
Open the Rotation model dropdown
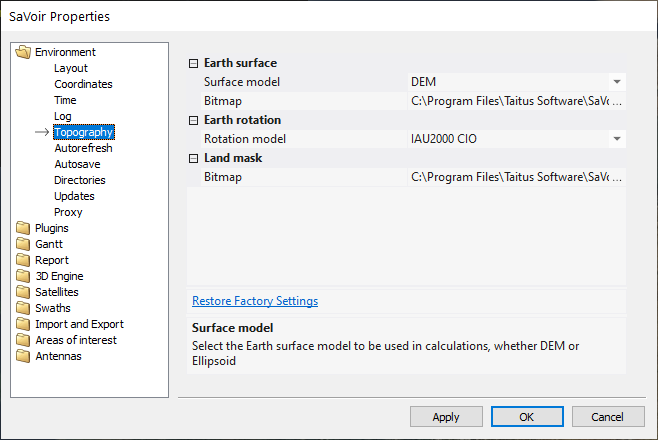[617, 139]
